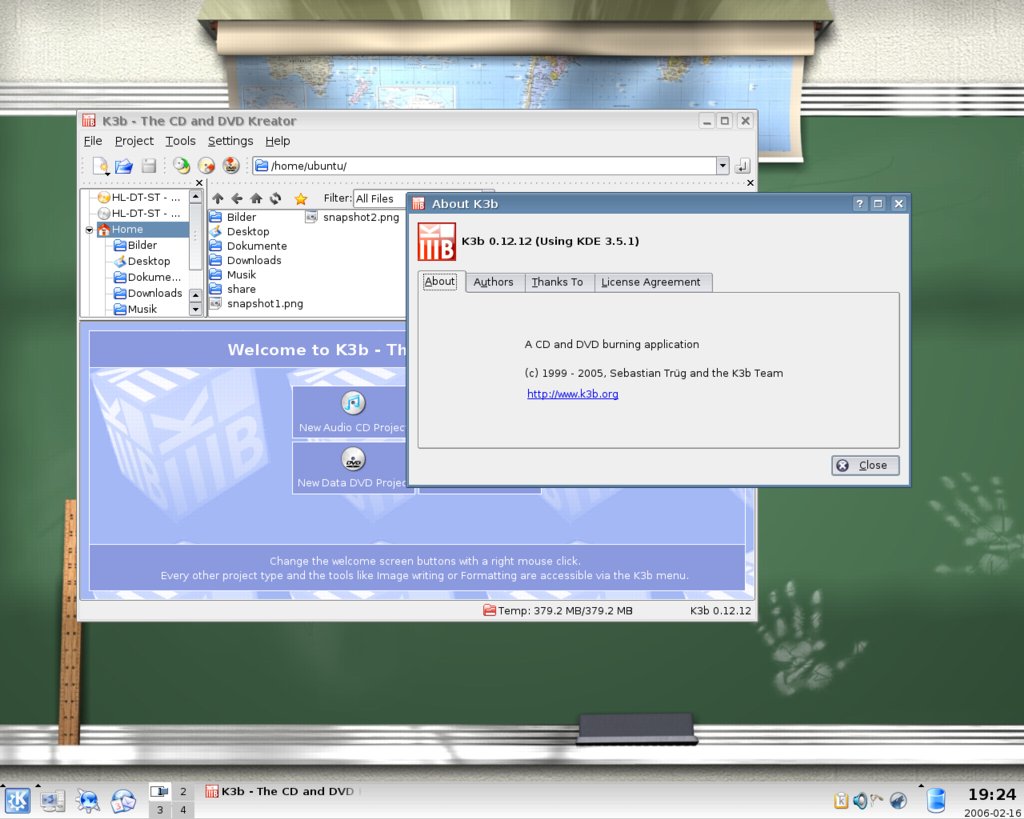This screenshot has height=819, width=1024.
Task: Click the Open Project folder icon
Action: pos(123,166)
